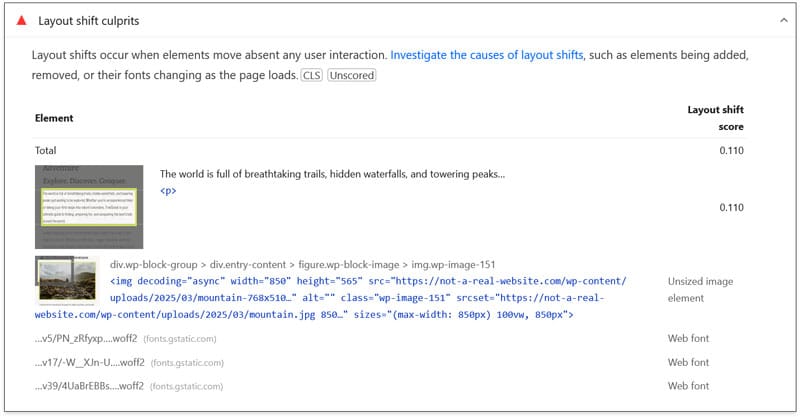Click the CLS metric badge
This screenshot has width=800, height=417.
312,75
